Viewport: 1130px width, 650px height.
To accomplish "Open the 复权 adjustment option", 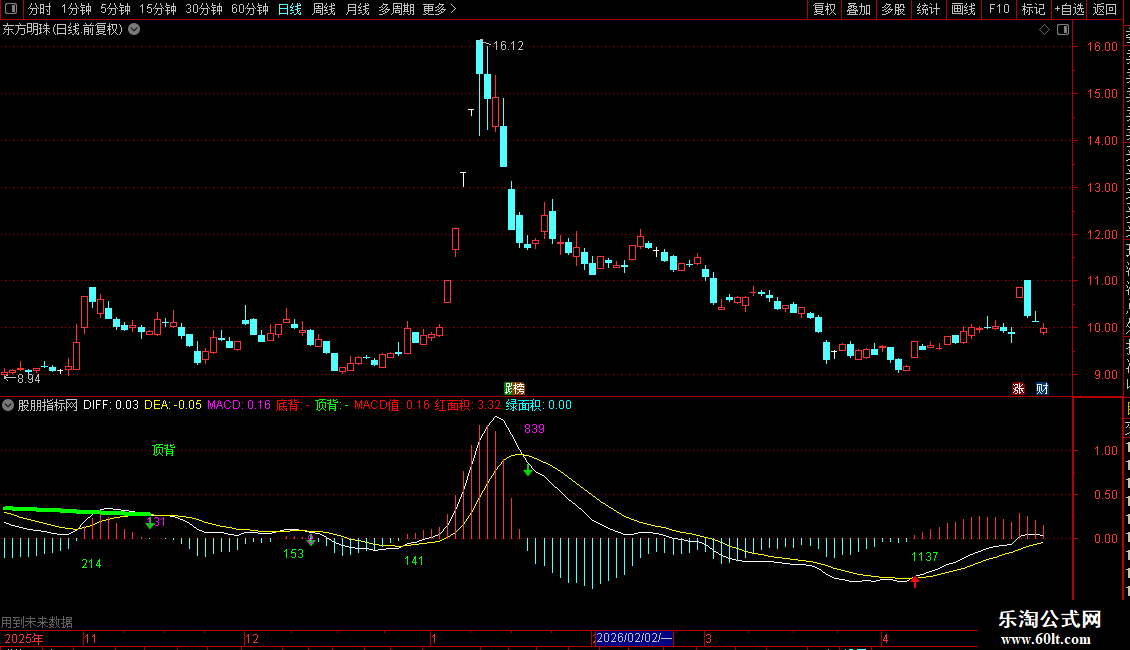I will tap(824, 9).
